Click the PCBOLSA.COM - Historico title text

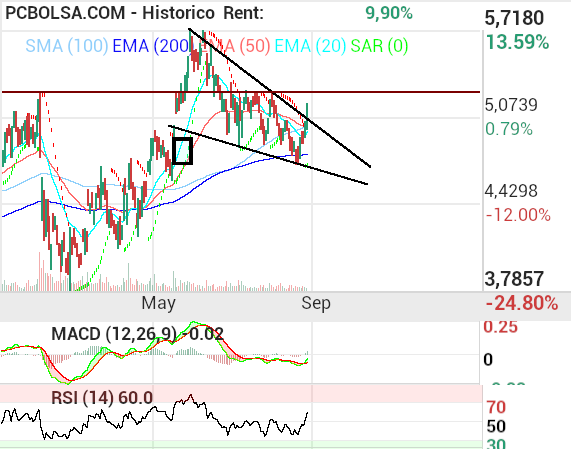pos(110,13)
